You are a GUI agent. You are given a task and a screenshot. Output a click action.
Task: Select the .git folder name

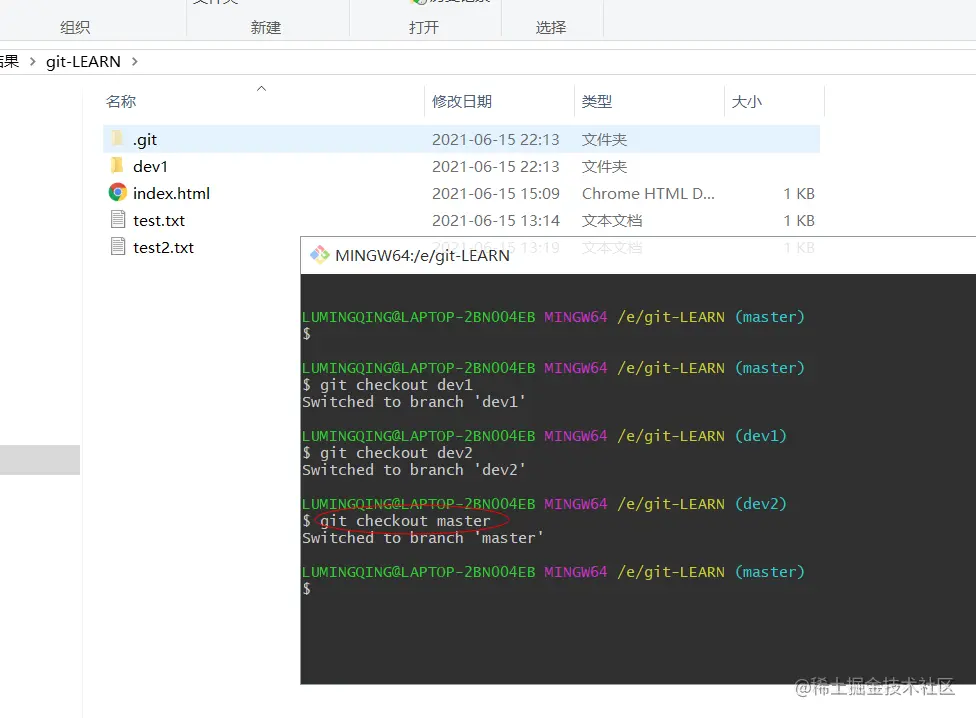144,139
